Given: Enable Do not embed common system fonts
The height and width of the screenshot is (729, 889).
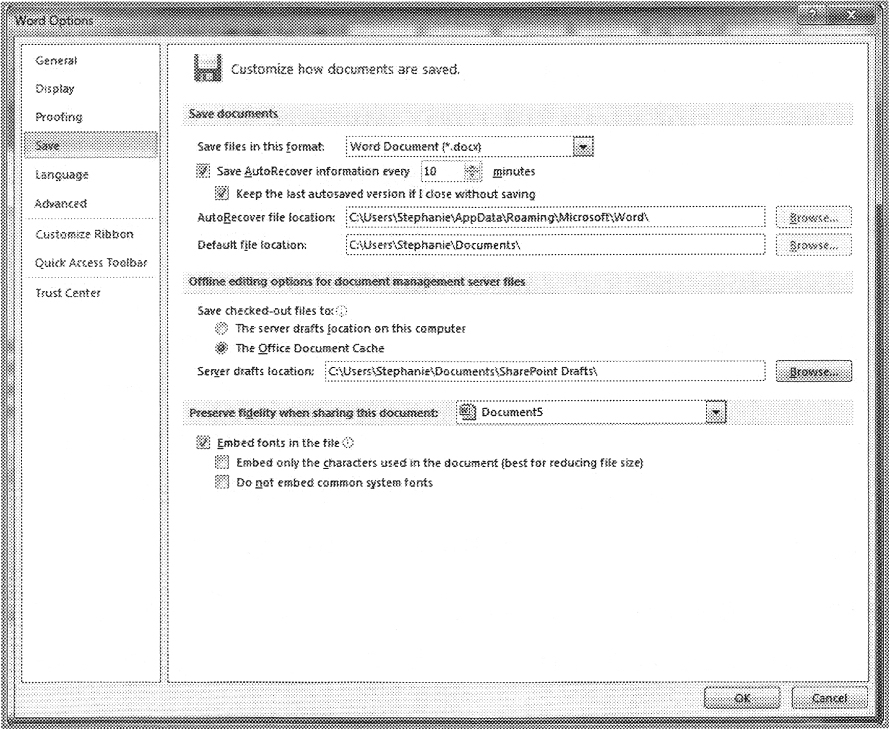Looking at the screenshot, I should (222, 482).
